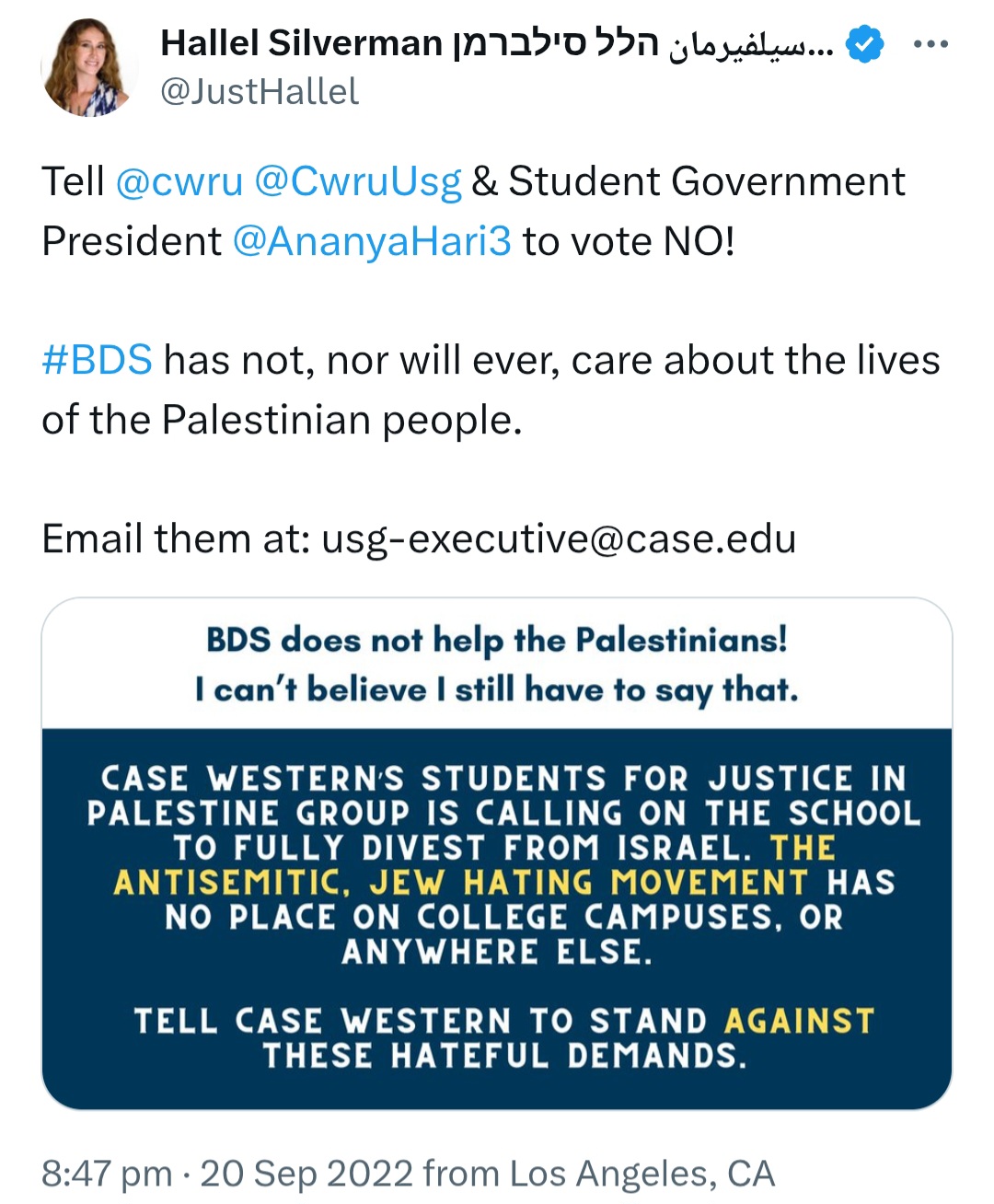Open the three-dot more options menu

point(930,44)
